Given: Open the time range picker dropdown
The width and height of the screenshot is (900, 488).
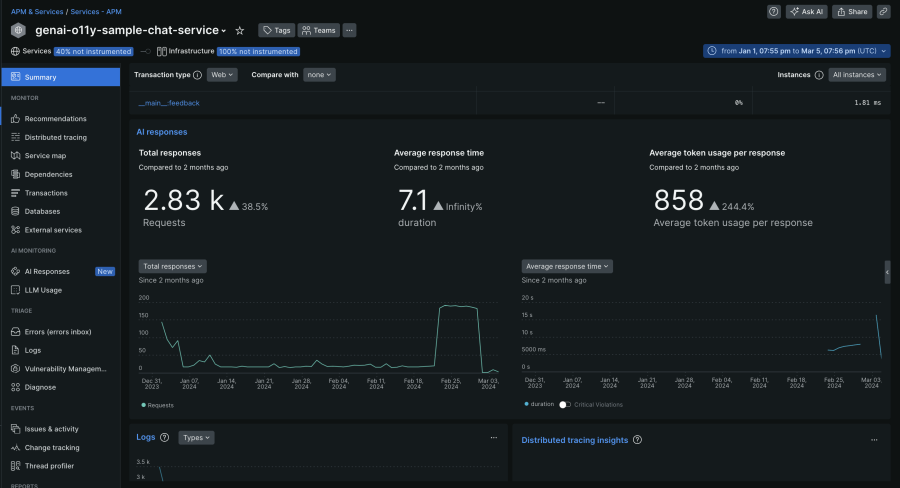Looking at the screenshot, I should click(796, 51).
